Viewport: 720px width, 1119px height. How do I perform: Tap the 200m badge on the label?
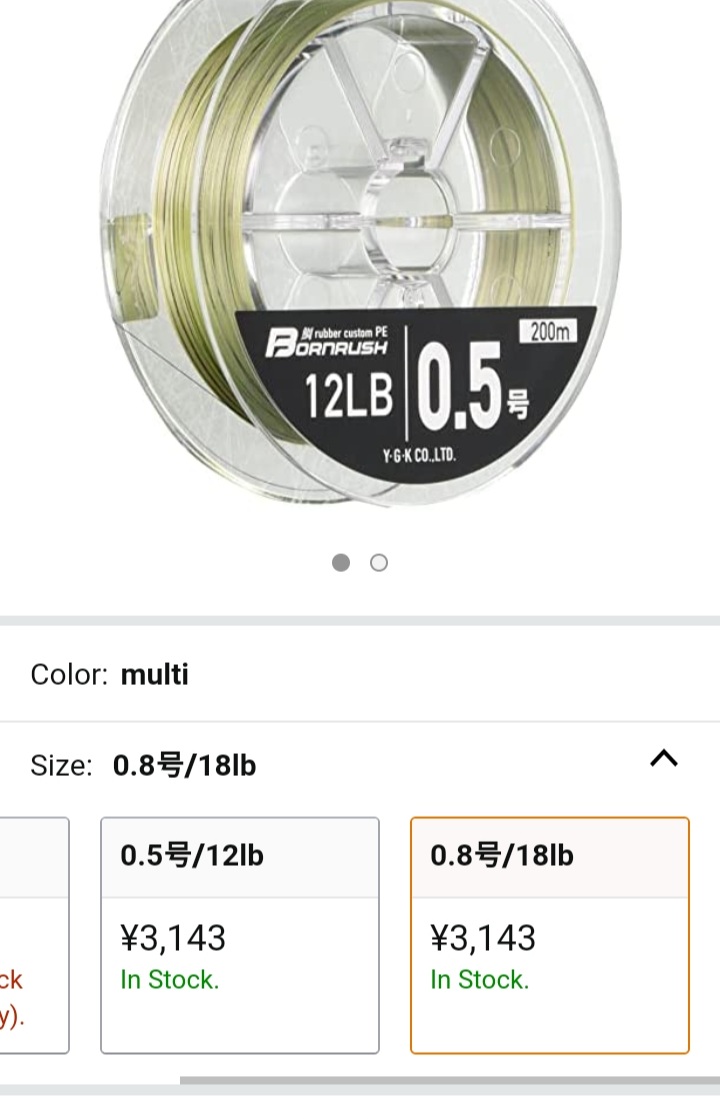[x=549, y=332]
